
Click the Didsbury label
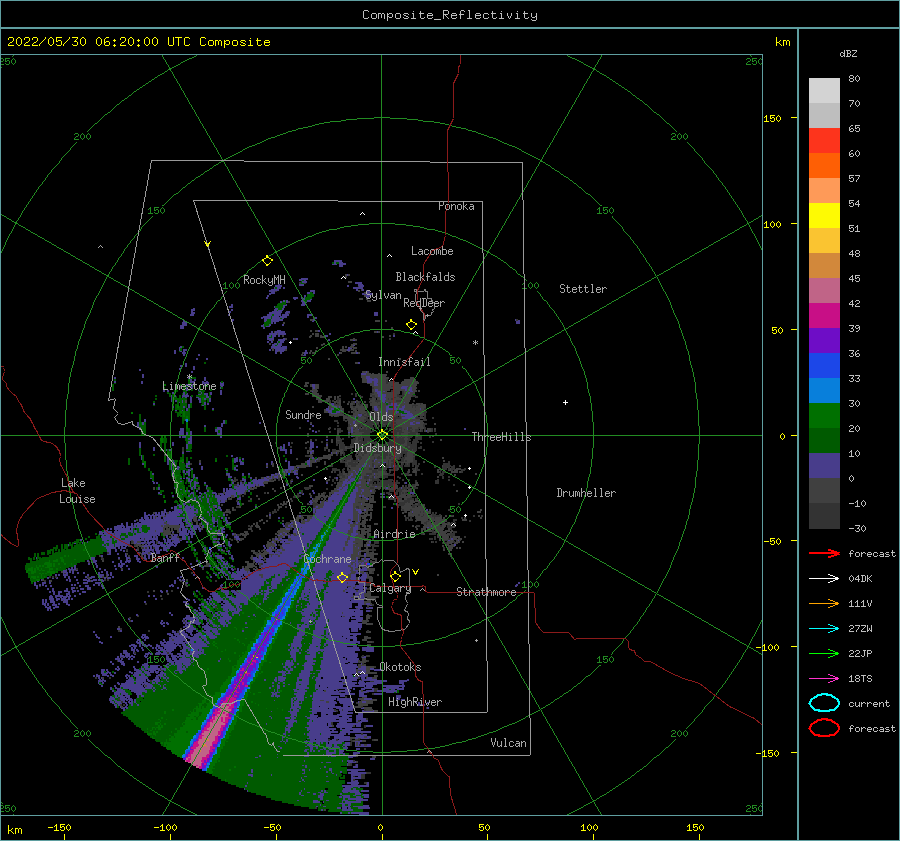[377, 448]
